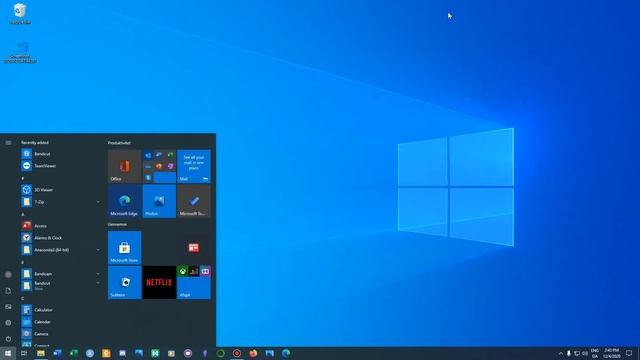Open the red news tile

point(194,248)
